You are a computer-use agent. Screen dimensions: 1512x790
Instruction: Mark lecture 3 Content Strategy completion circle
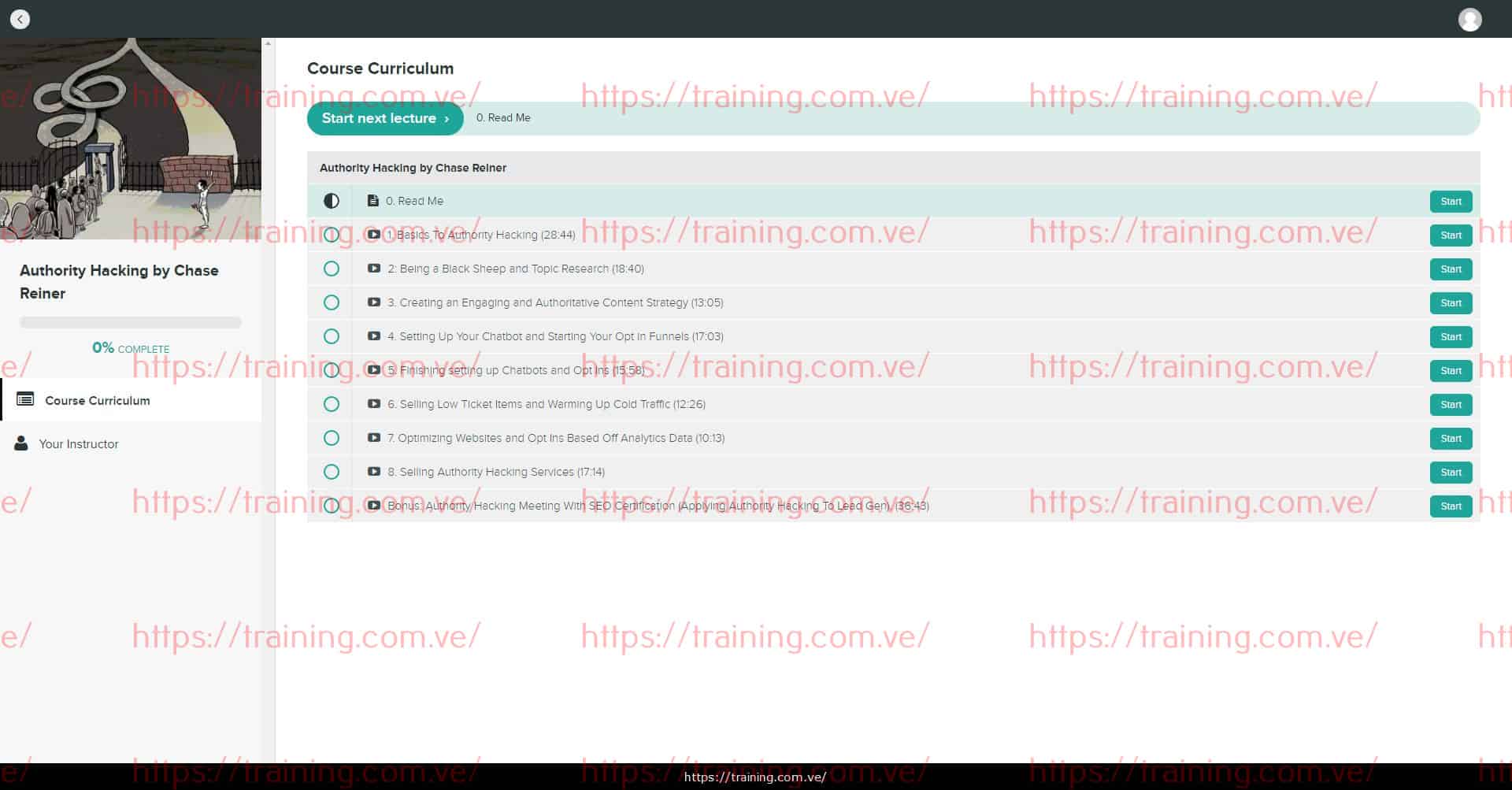[332, 302]
